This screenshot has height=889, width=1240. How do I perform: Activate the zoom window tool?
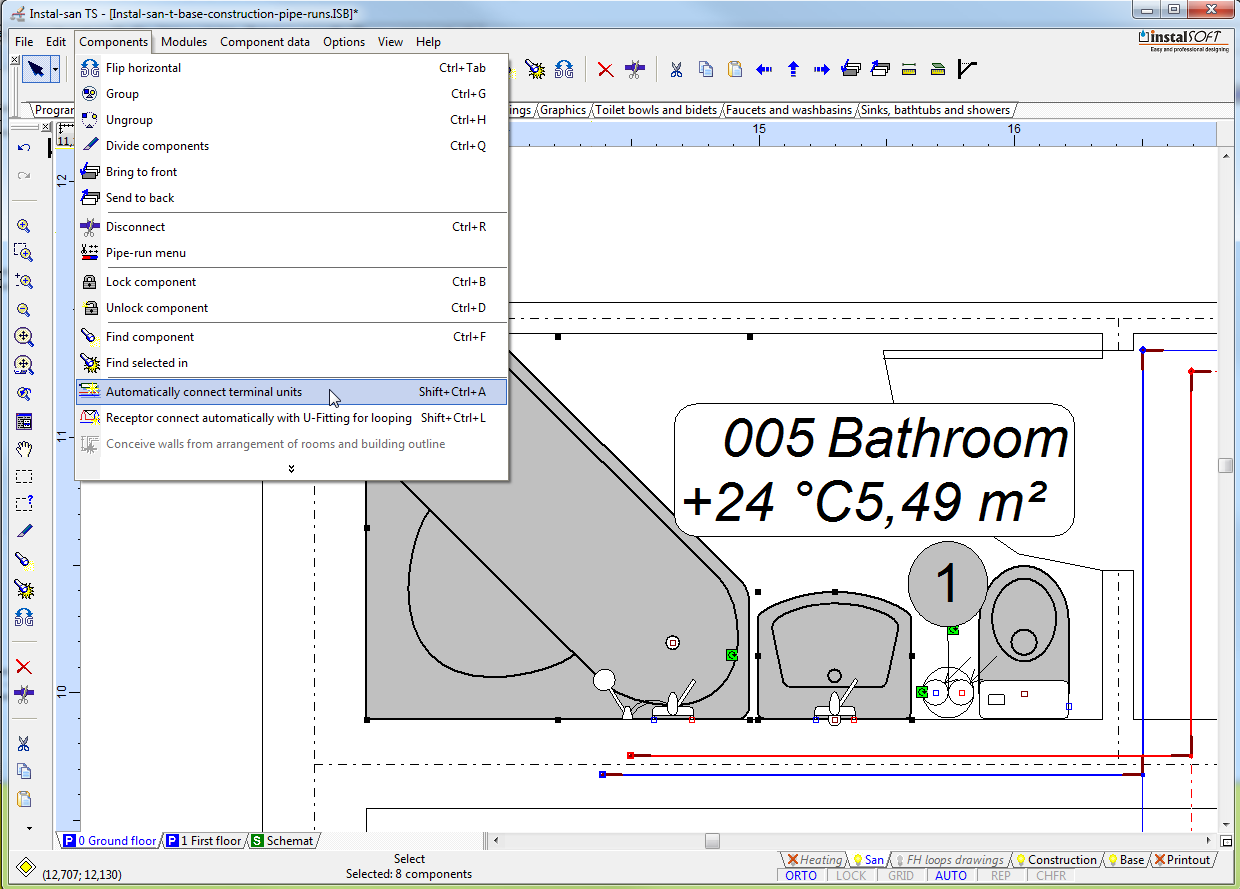click(x=24, y=253)
